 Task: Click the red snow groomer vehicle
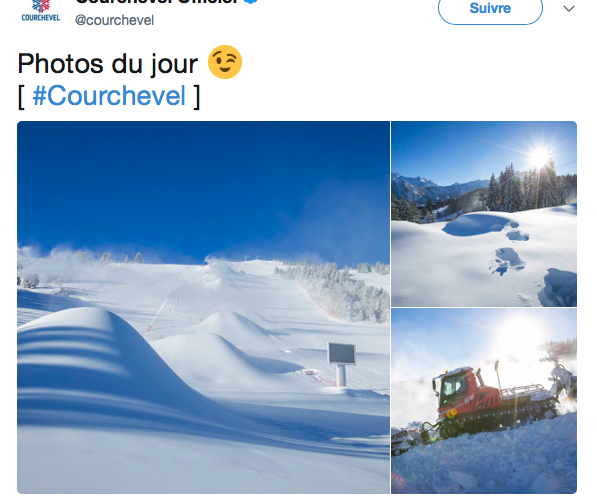coord(495,402)
